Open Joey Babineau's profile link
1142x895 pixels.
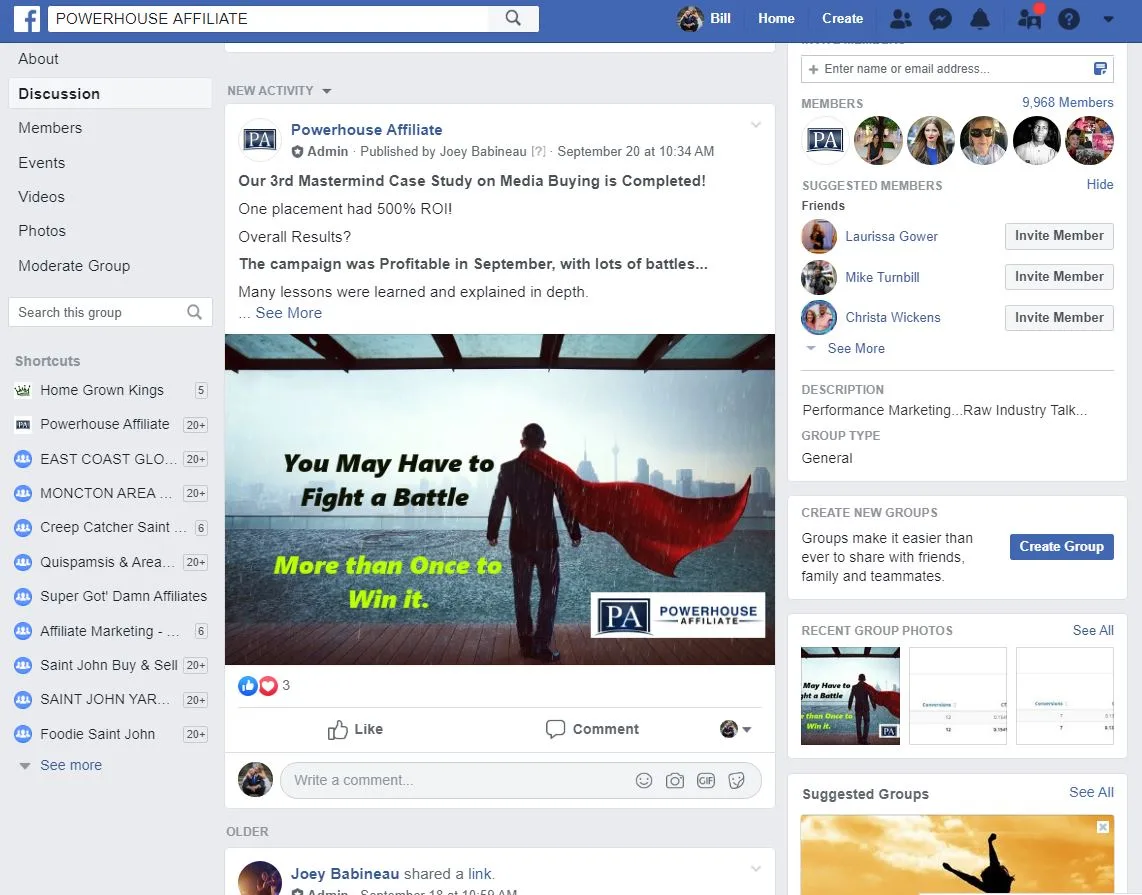pyautogui.click(x=344, y=874)
